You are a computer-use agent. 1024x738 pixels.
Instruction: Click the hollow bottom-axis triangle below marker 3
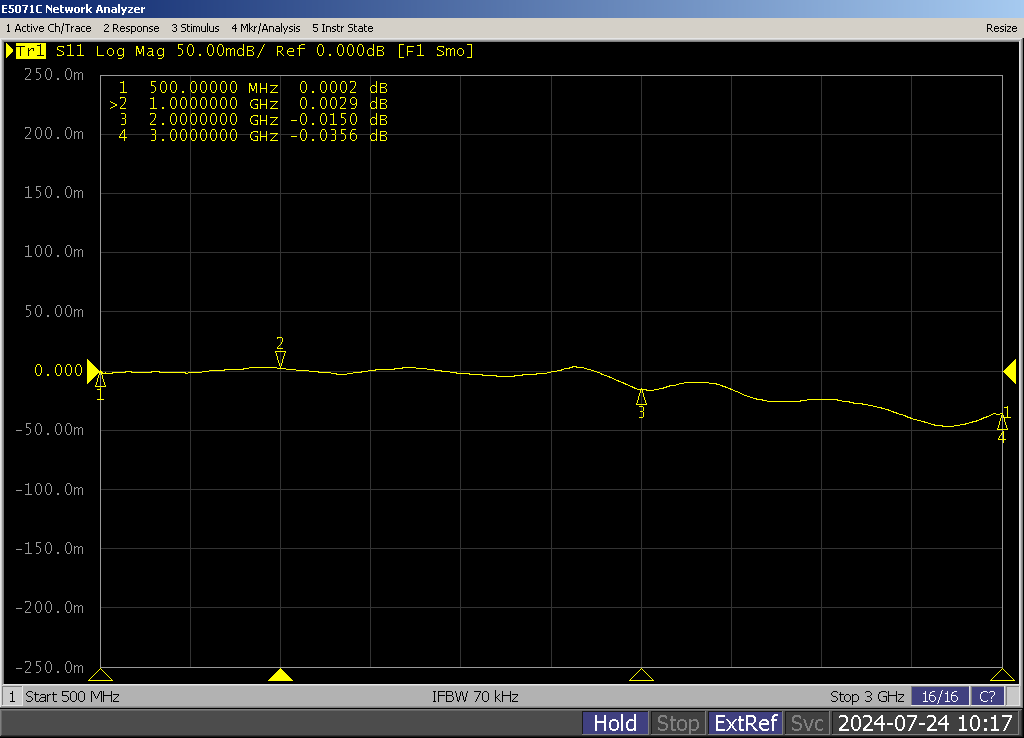point(641,675)
